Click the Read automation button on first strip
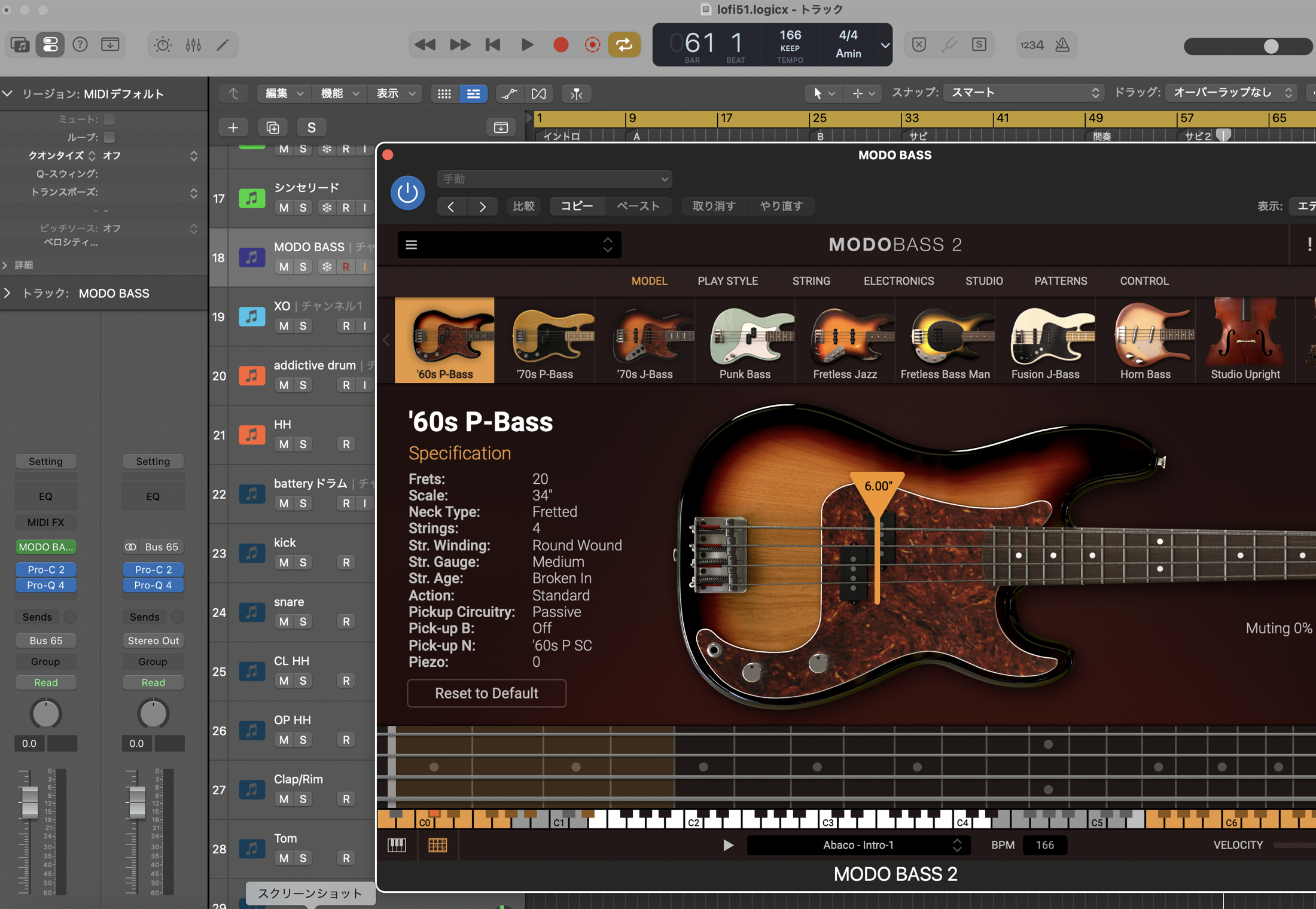This screenshot has width=1316, height=909. coord(45,682)
